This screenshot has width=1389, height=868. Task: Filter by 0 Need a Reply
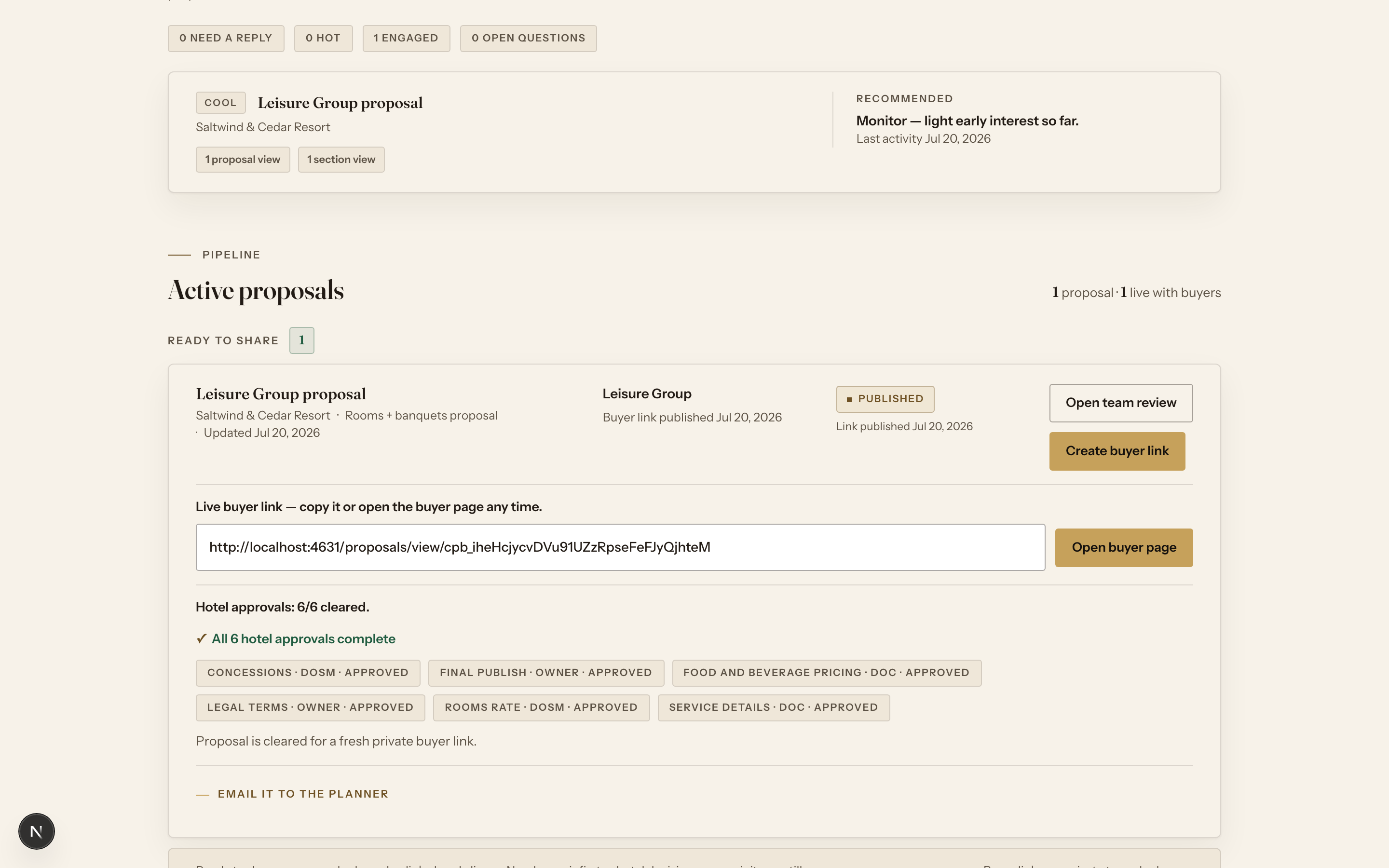[226, 39]
